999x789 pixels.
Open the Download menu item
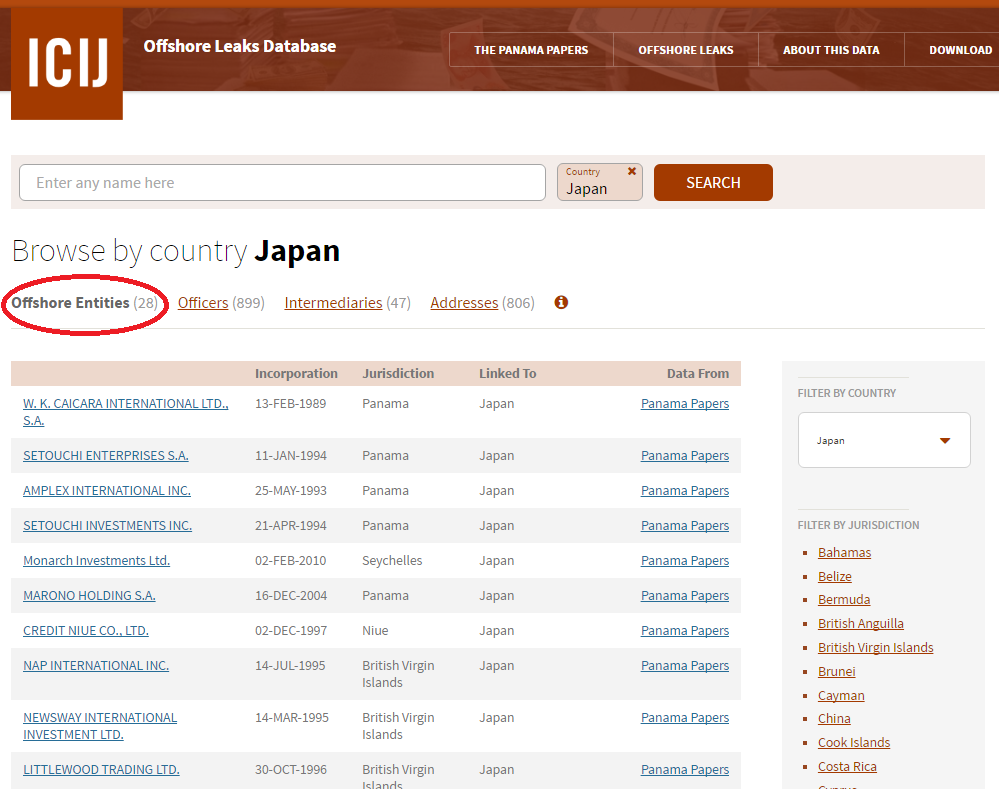(960, 50)
